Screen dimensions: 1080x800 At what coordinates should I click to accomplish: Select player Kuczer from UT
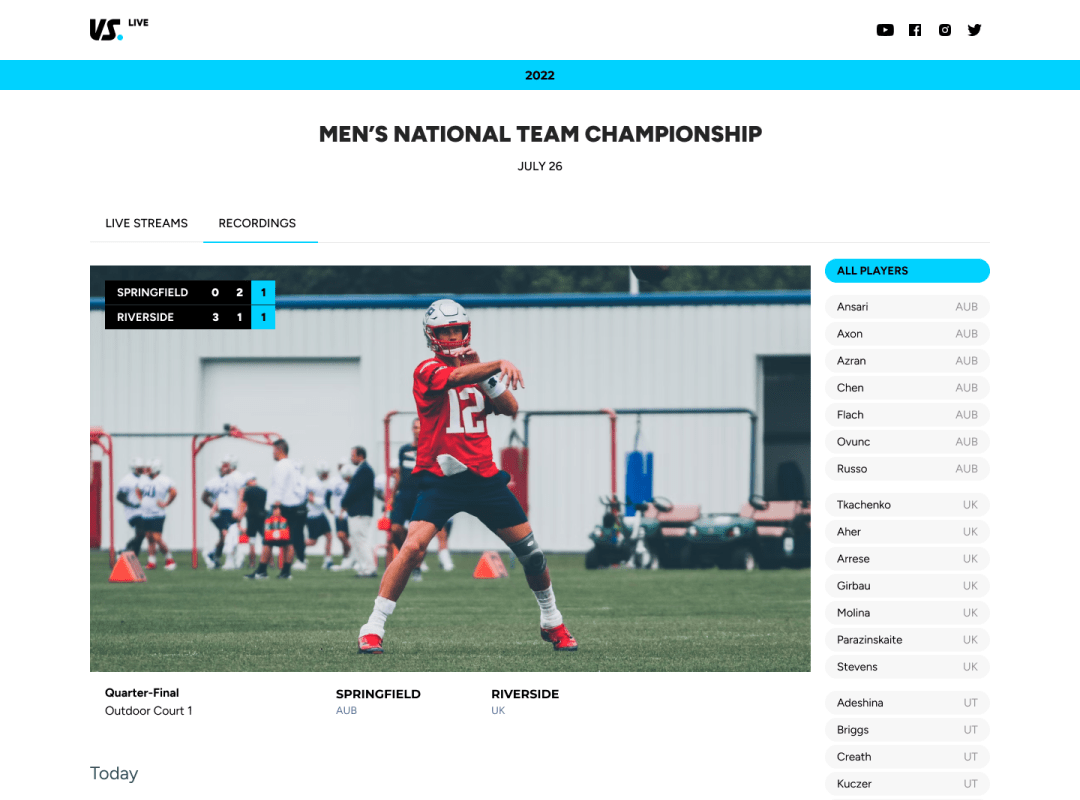907,784
